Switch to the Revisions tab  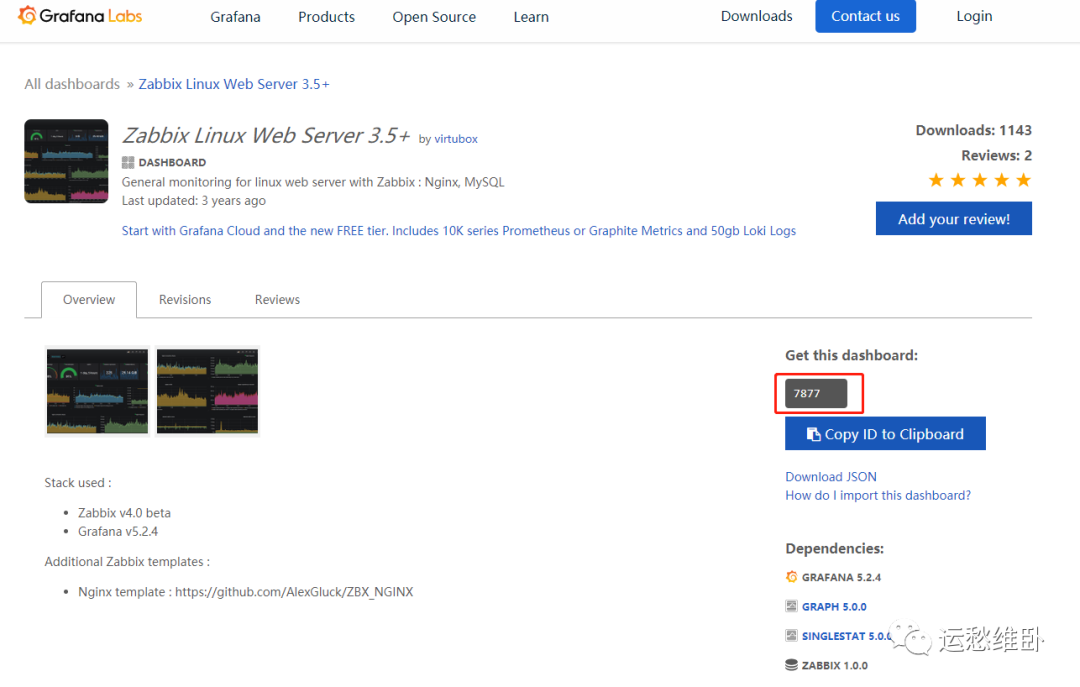pyautogui.click(x=185, y=300)
